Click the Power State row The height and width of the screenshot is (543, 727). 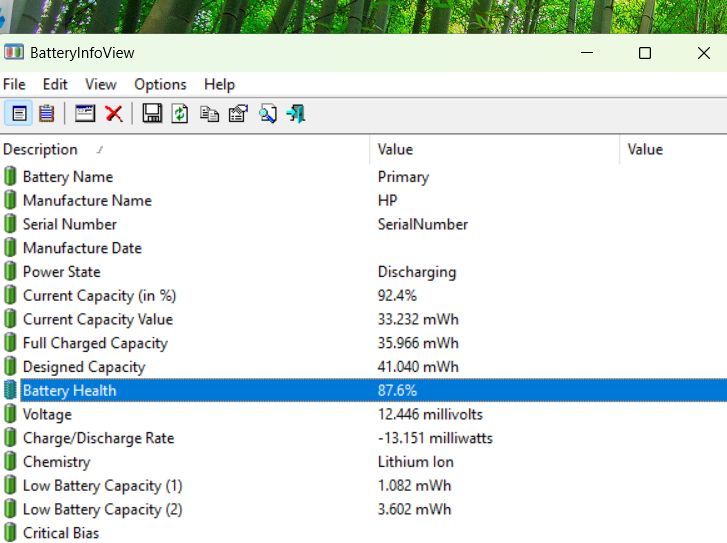pyautogui.click(x=61, y=272)
